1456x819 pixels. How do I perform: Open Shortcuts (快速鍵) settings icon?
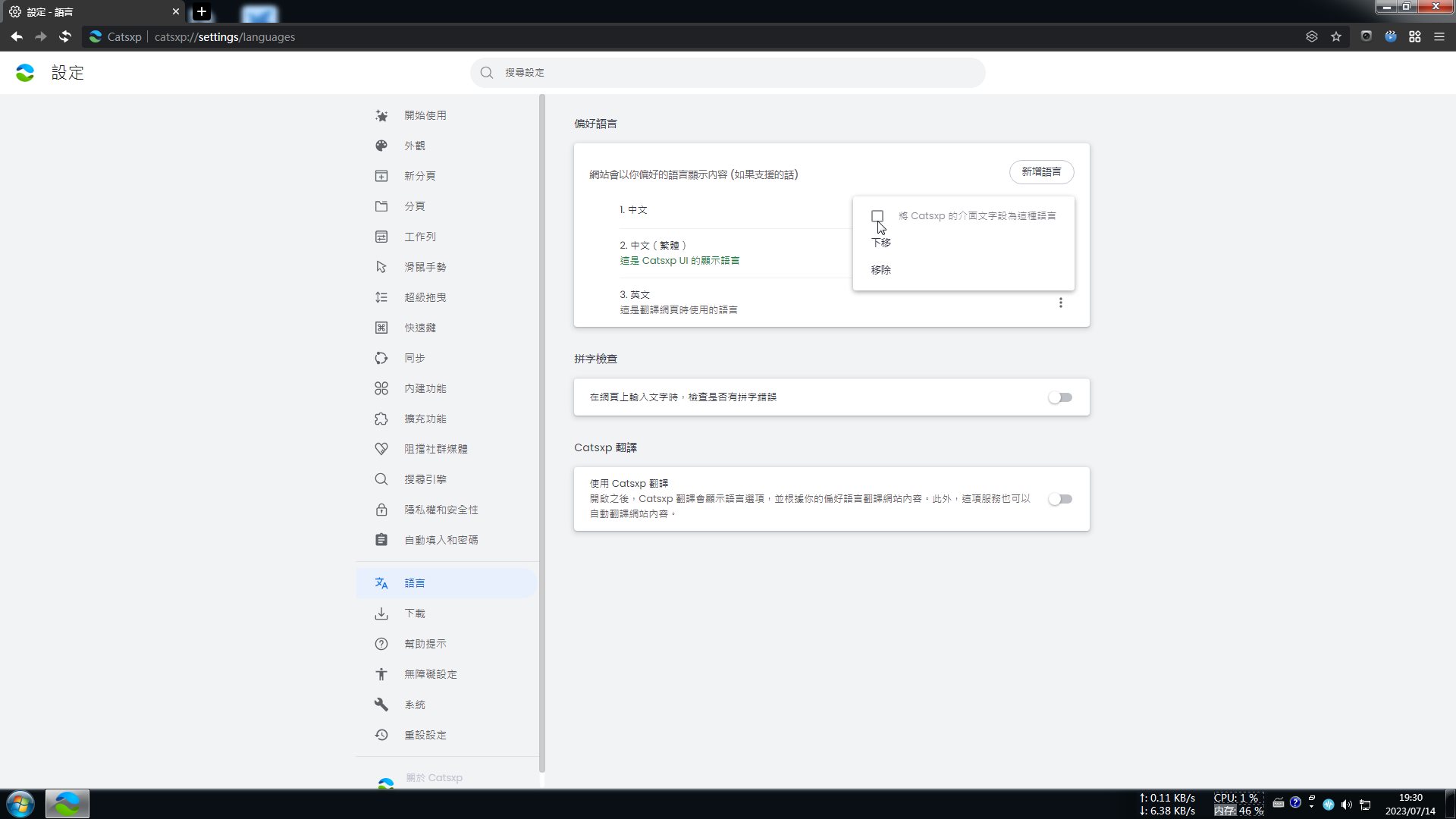[x=381, y=328]
